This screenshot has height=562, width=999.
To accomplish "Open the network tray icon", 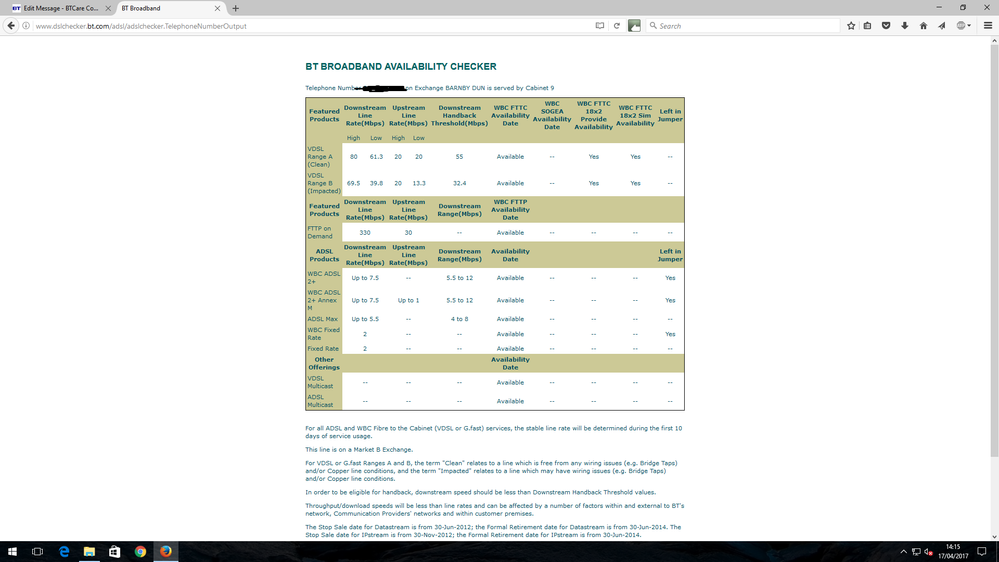I will (916, 552).
